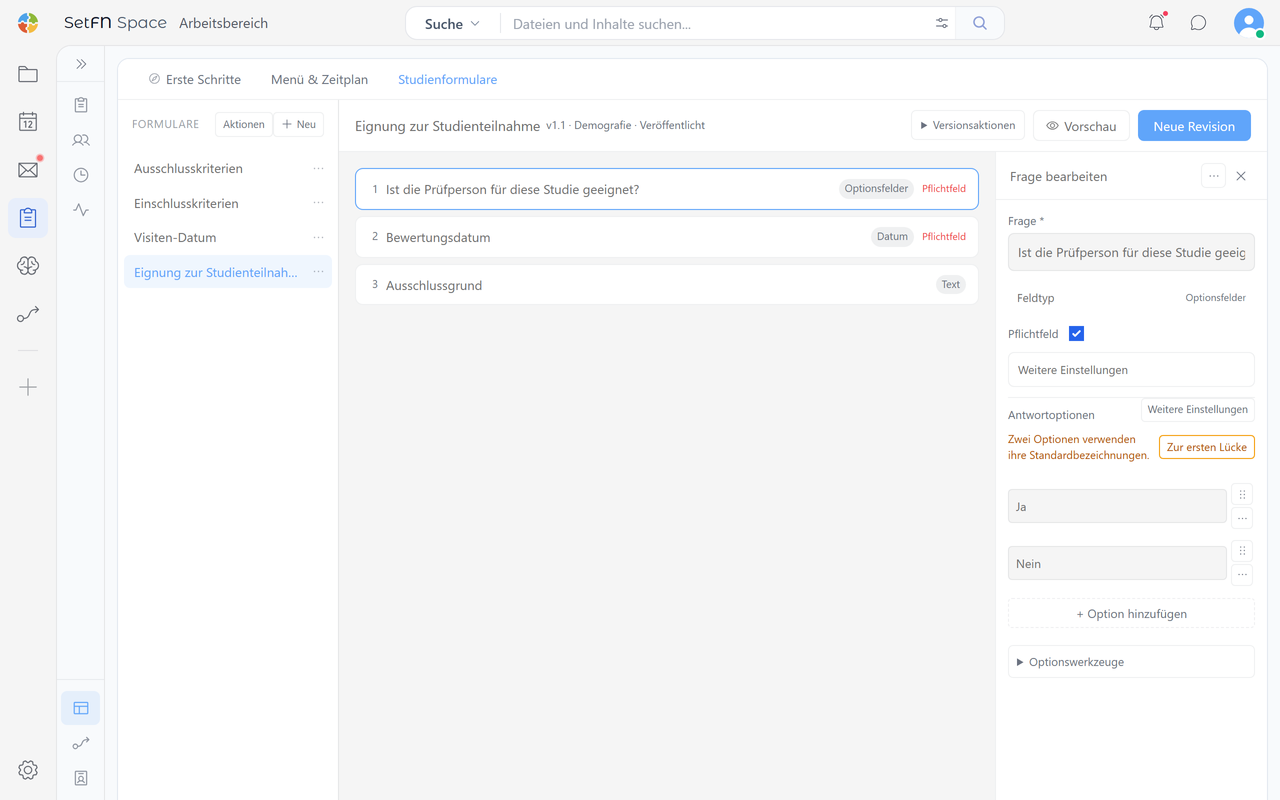Open the mail icon with red dot
1280x800 pixels.
tap(28, 170)
